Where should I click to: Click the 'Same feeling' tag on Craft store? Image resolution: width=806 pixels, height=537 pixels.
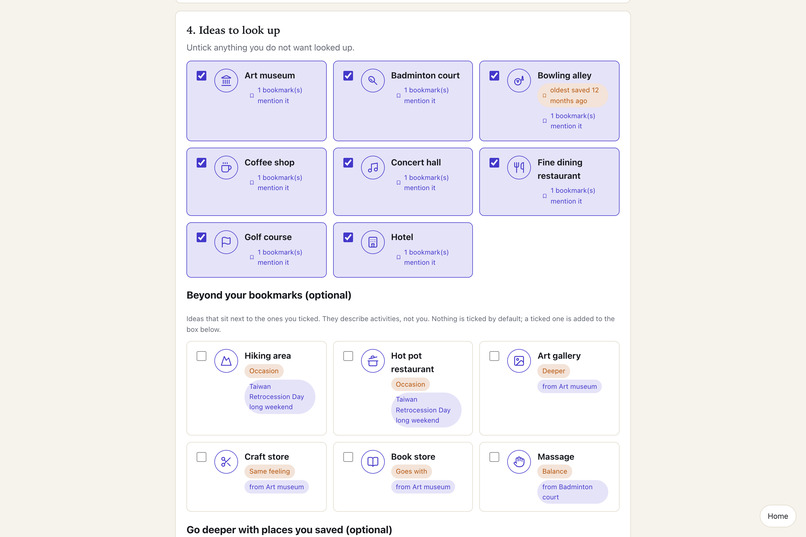pos(269,471)
